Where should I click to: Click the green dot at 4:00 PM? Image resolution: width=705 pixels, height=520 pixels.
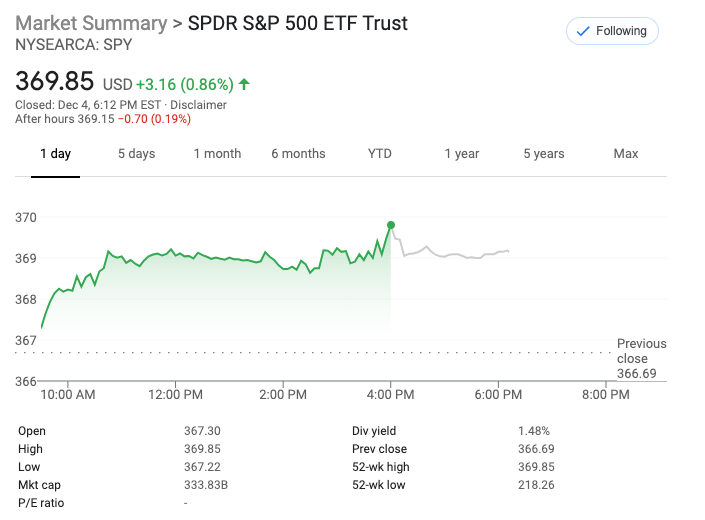390,225
